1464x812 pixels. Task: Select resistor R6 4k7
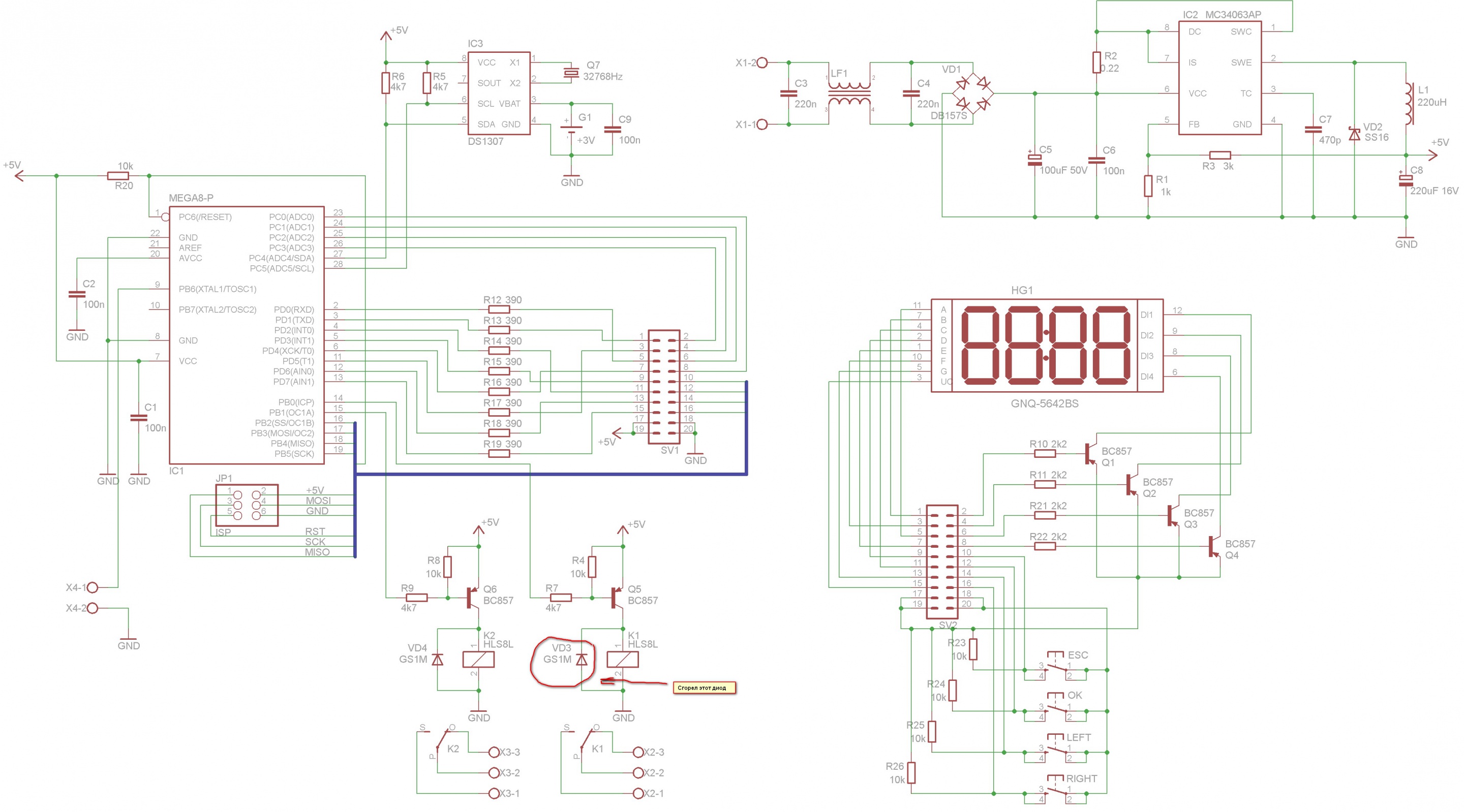click(x=385, y=83)
